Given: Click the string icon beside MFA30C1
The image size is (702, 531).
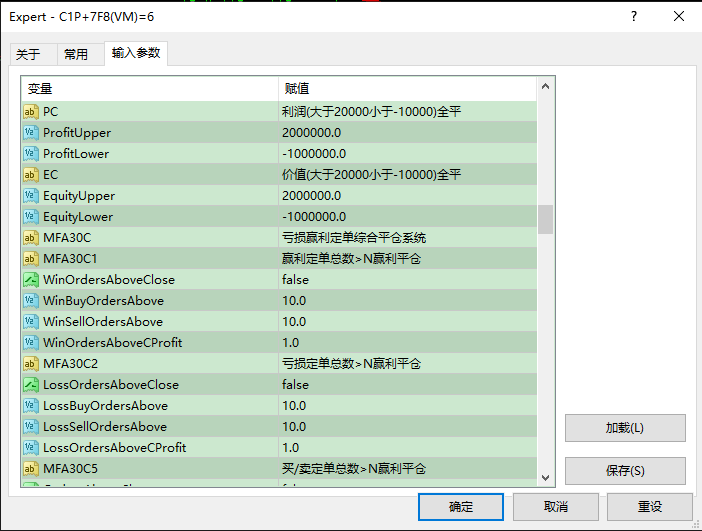Looking at the screenshot, I should [30, 259].
